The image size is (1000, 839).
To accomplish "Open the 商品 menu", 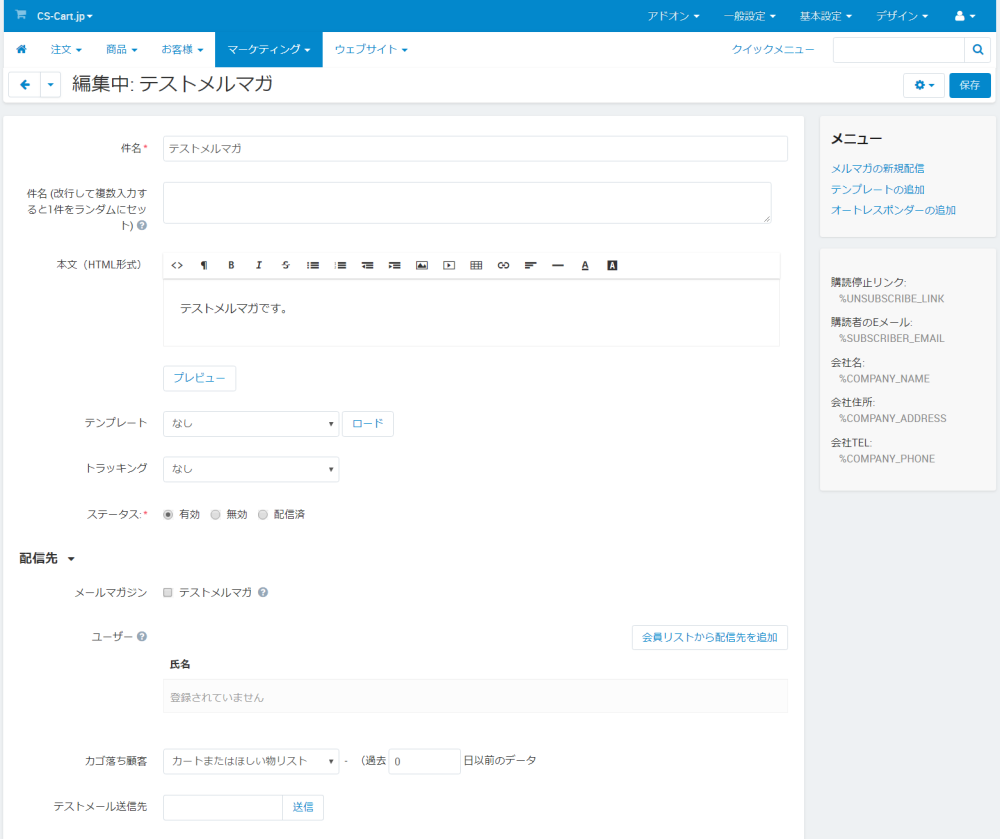I will coord(121,49).
